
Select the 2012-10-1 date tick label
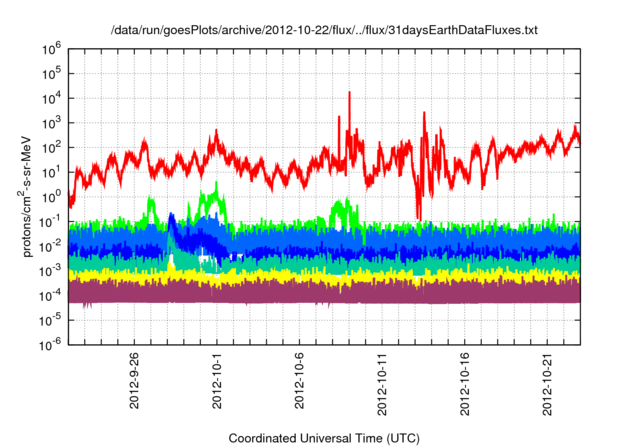pyautogui.click(x=217, y=378)
